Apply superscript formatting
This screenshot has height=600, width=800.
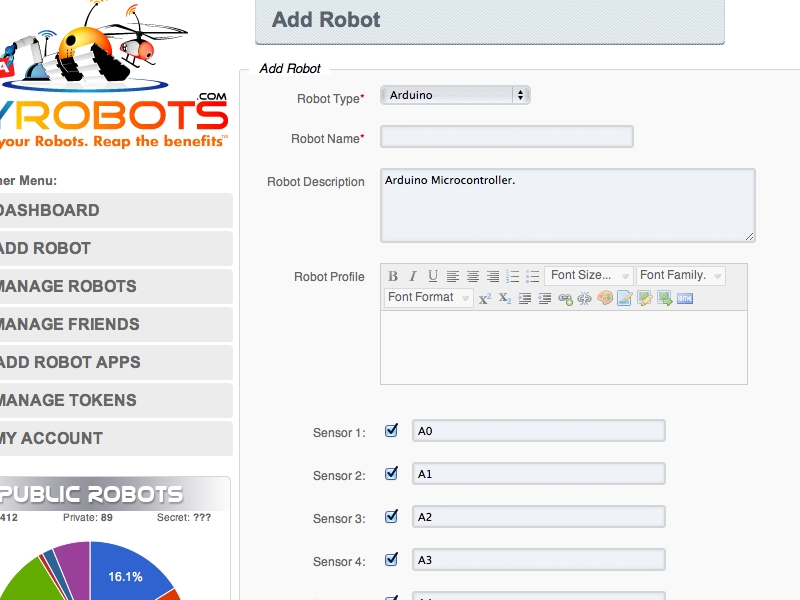[485, 298]
